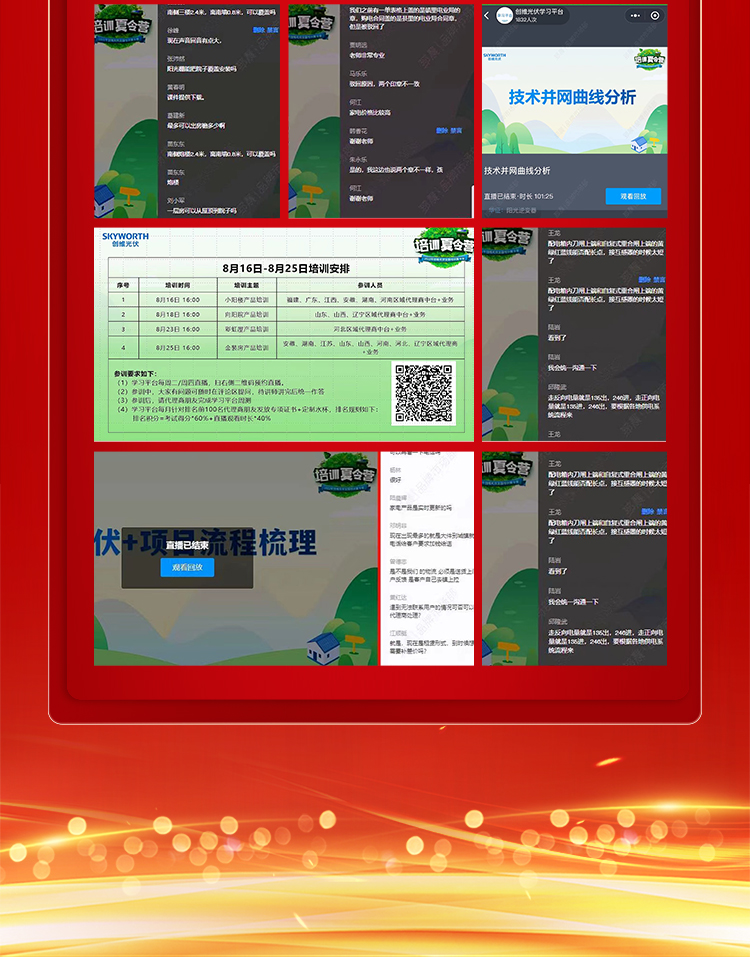
Task: Click the 创维光伏学习平台 round avatar
Action: (x=504, y=16)
